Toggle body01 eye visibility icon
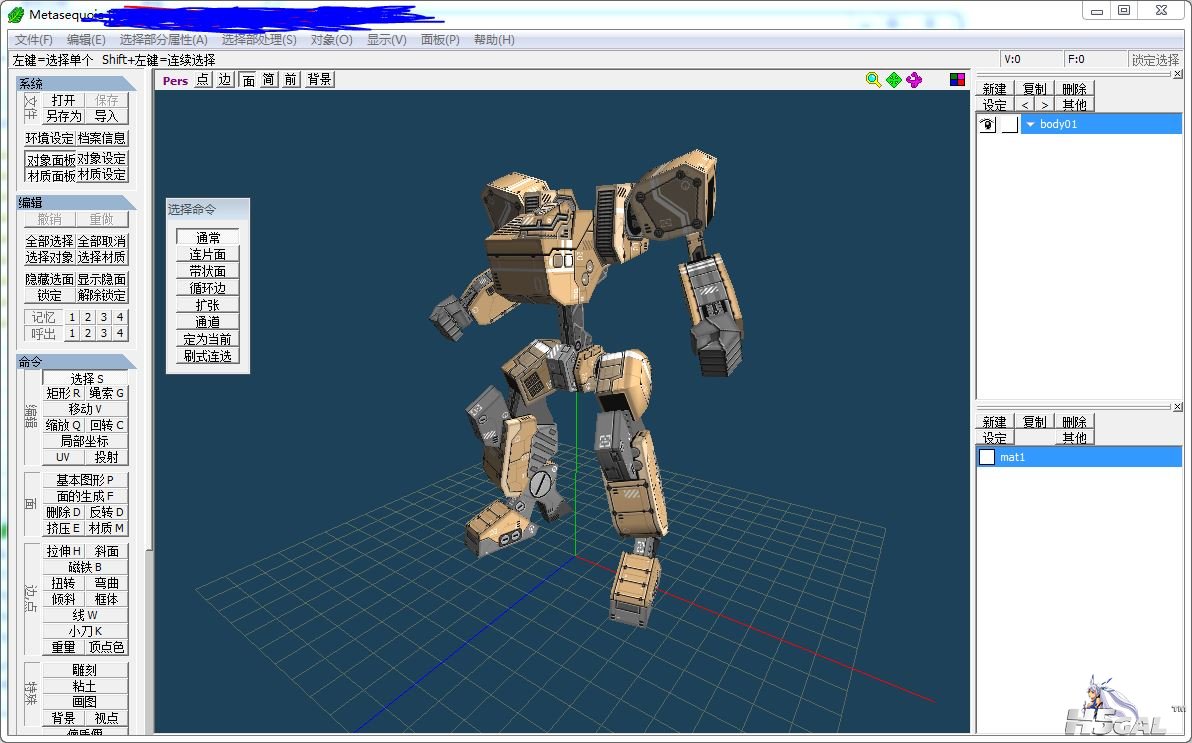This screenshot has height=743, width=1192. 988,124
